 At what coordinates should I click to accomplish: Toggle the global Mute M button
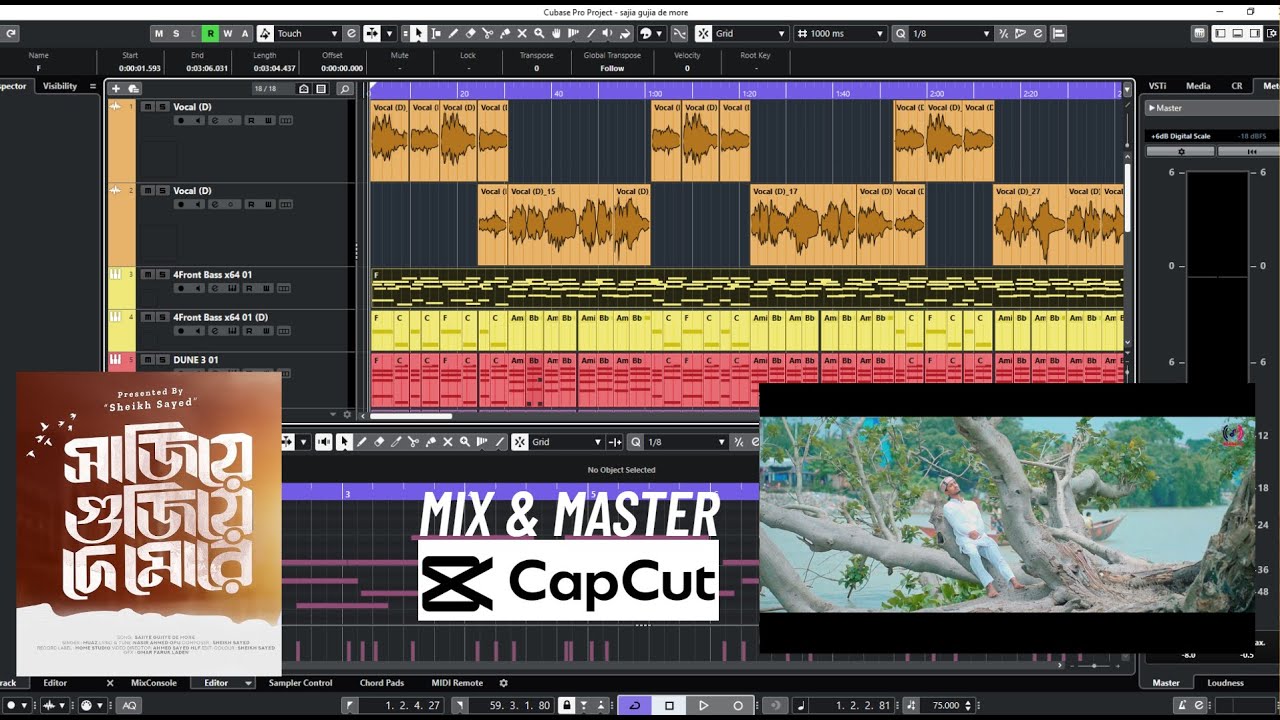[x=158, y=33]
